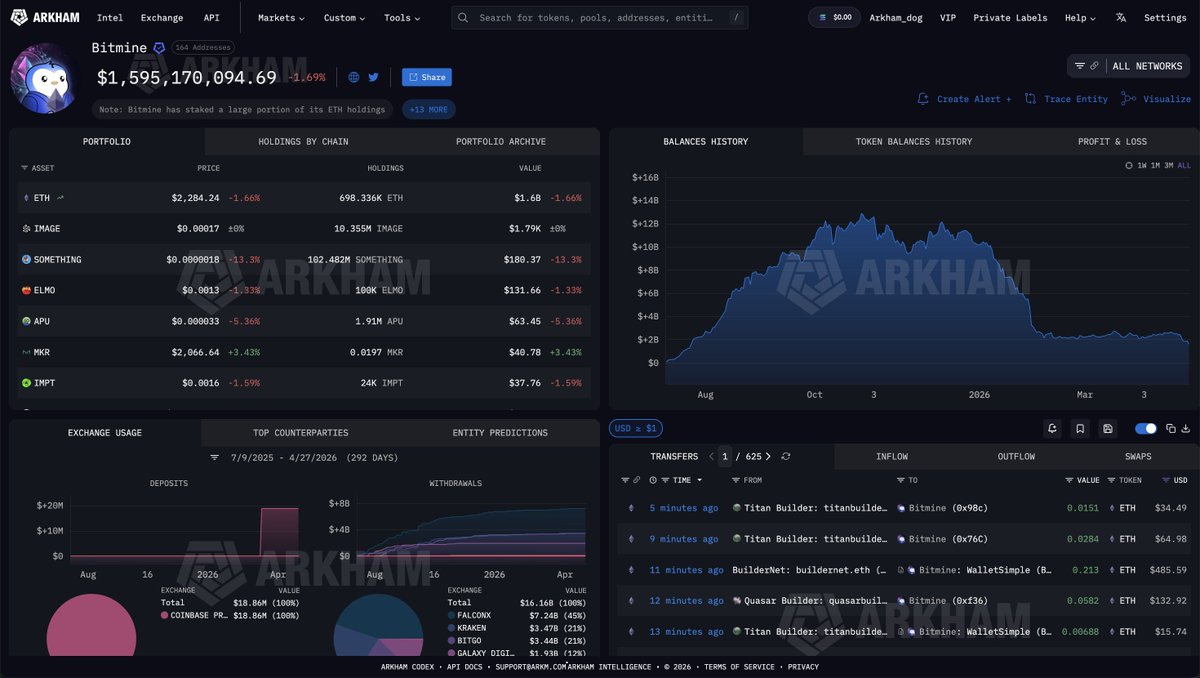Open the Intel nav link
This screenshot has width=1200, height=678.
pyautogui.click(x=110, y=17)
